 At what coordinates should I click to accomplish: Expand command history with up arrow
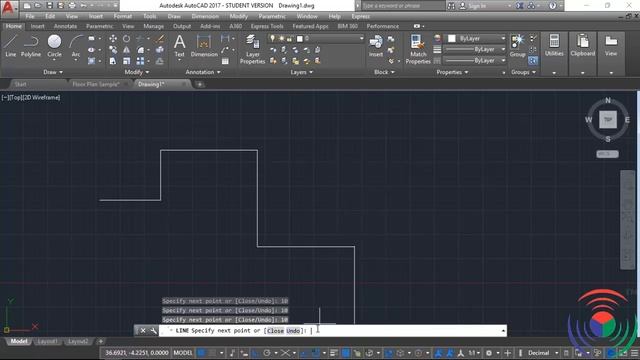(503, 331)
